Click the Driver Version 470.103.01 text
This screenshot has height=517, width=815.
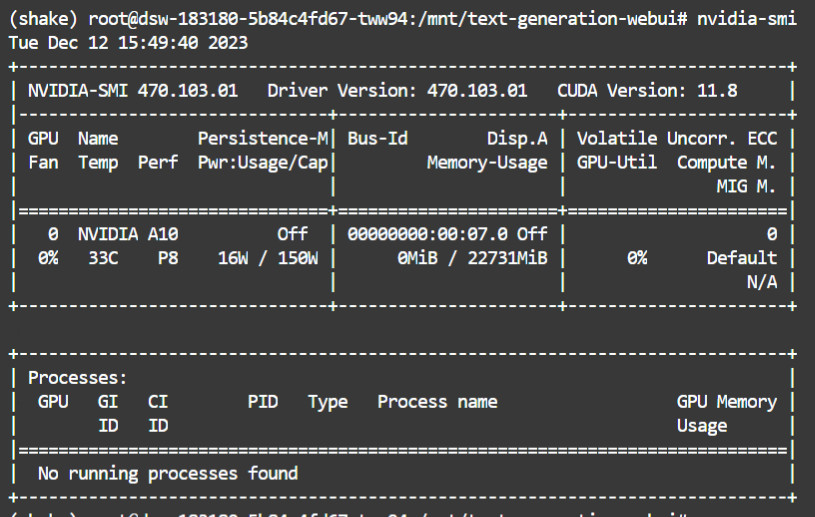pyautogui.click(x=397, y=91)
